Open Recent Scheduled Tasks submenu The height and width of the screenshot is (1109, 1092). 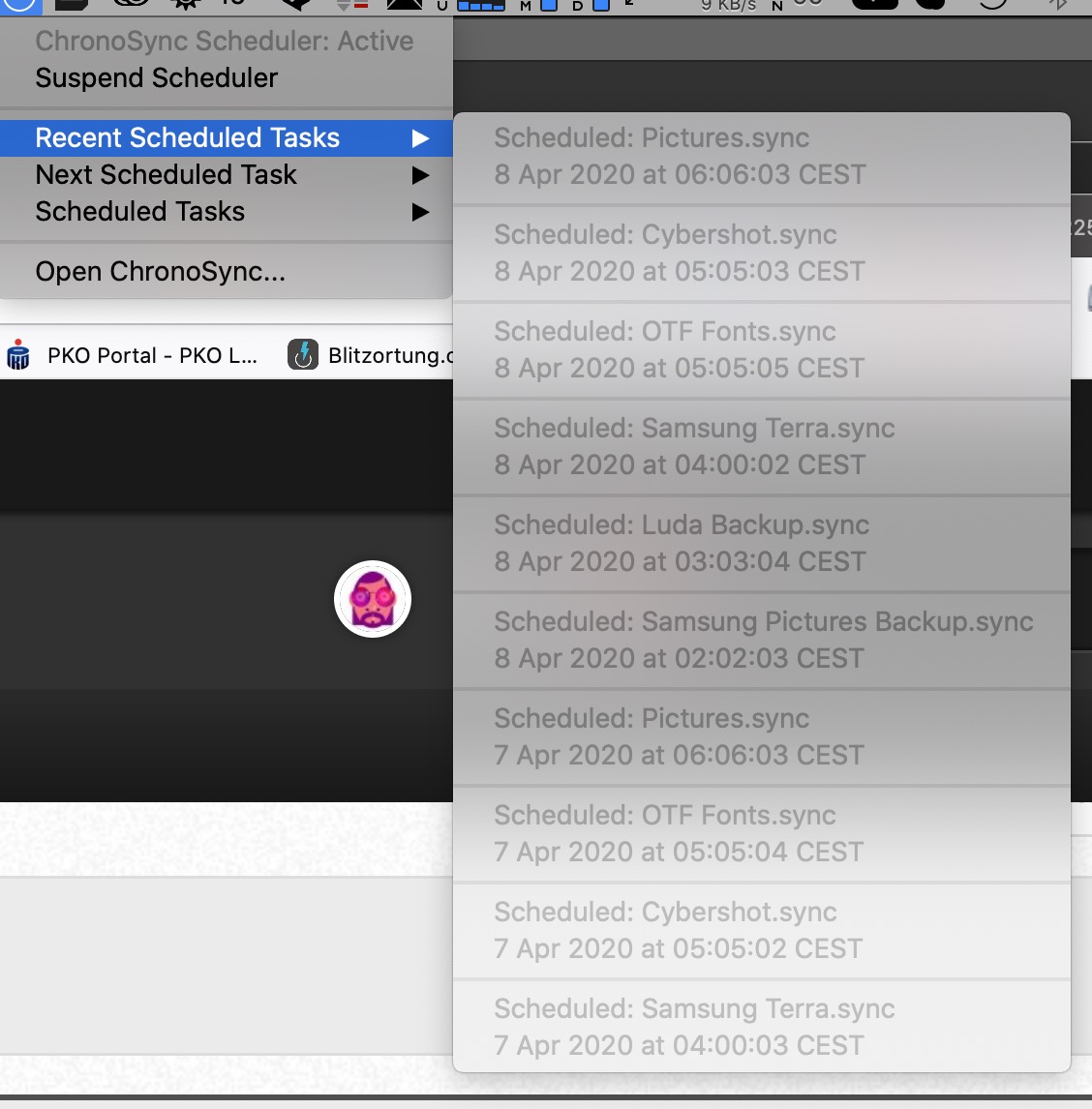coord(227,138)
